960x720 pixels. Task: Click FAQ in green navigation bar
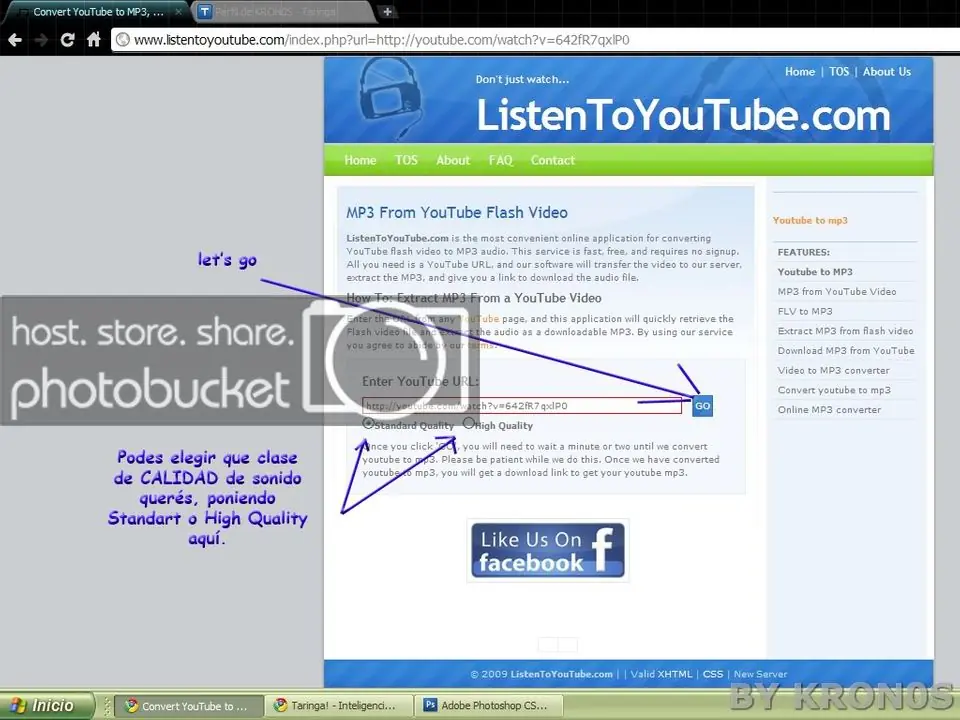[x=500, y=160]
